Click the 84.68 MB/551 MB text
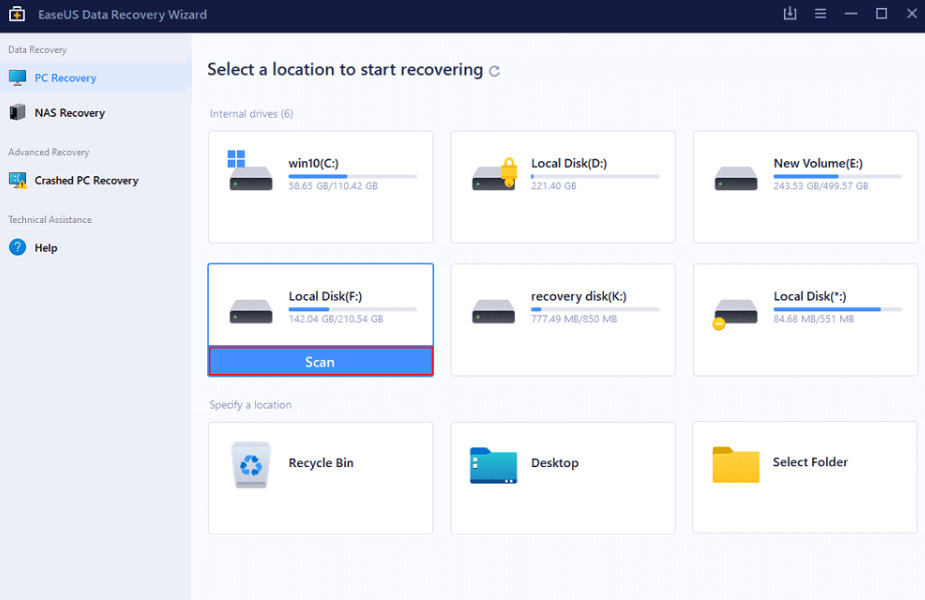 [814, 319]
